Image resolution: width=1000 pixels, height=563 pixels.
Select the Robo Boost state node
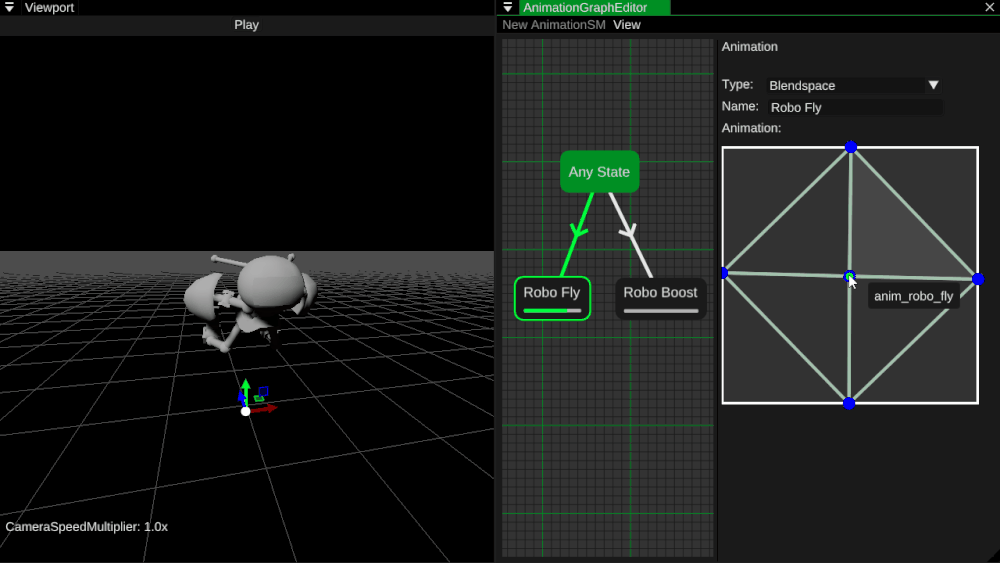pos(660,293)
